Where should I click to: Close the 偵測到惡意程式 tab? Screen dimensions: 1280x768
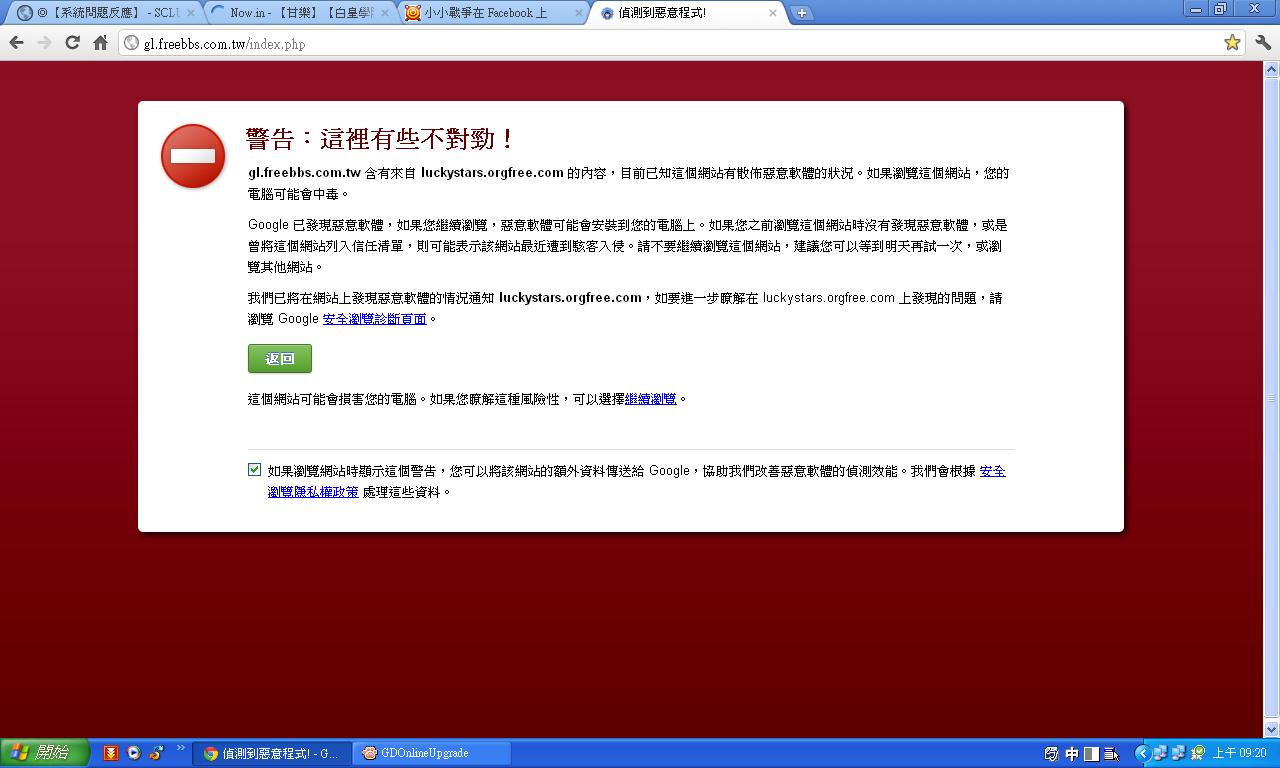[772, 13]
